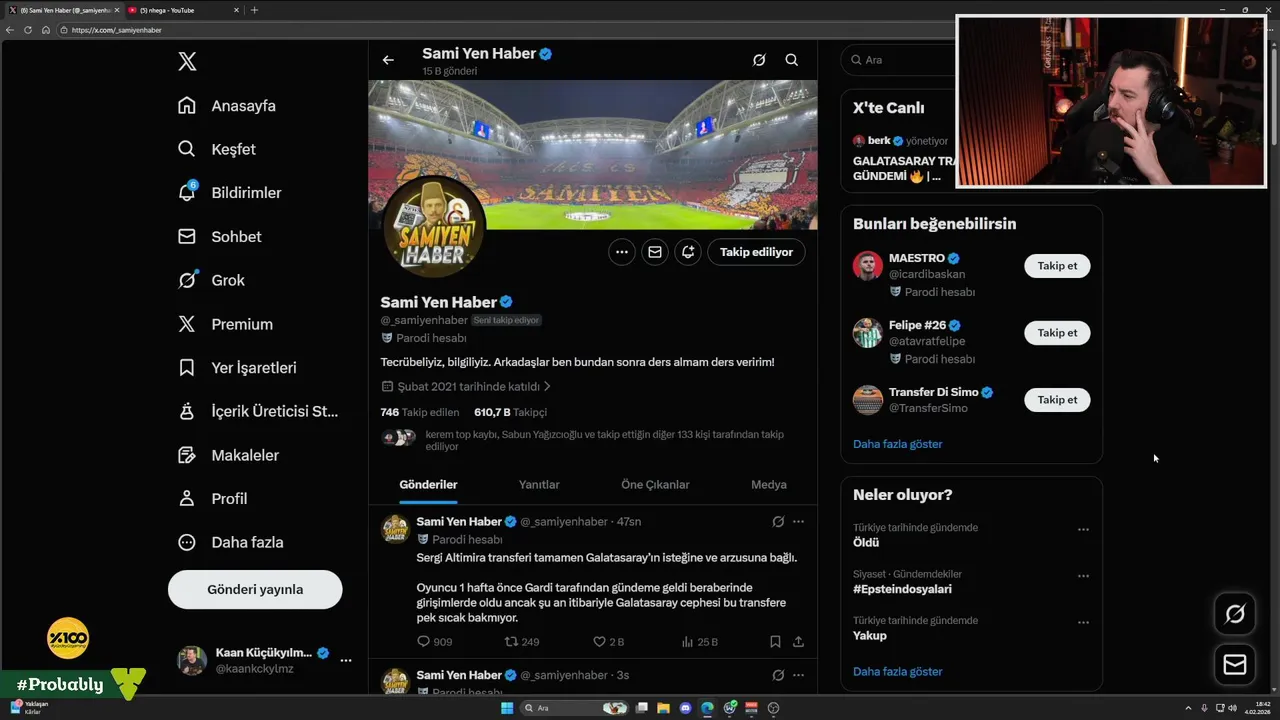Toggle Takip ediliyor following button
This screenshot has height=720, width=1280.
pyautogui.click(x=756, y=252)
